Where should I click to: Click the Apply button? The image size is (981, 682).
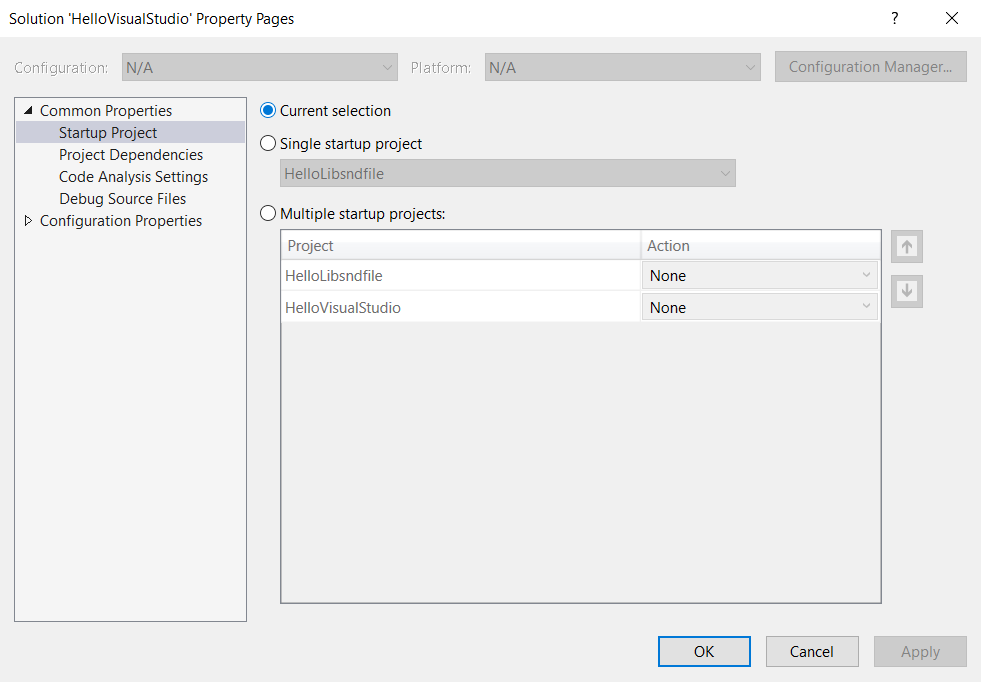point(920,651)
